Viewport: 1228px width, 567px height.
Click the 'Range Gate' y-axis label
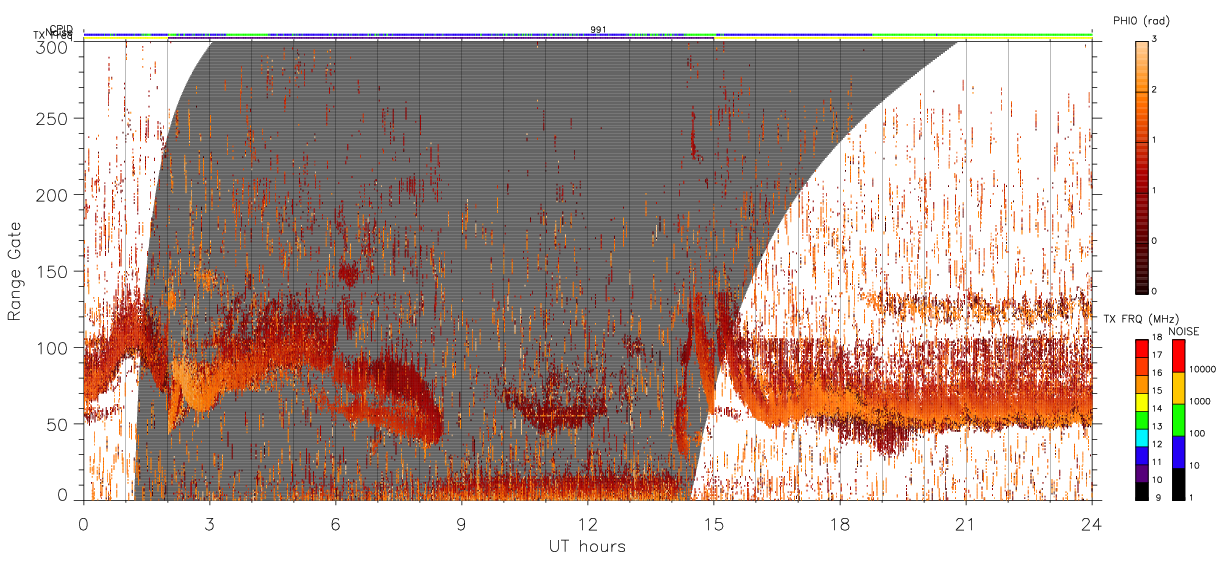(x=15, y=270)
